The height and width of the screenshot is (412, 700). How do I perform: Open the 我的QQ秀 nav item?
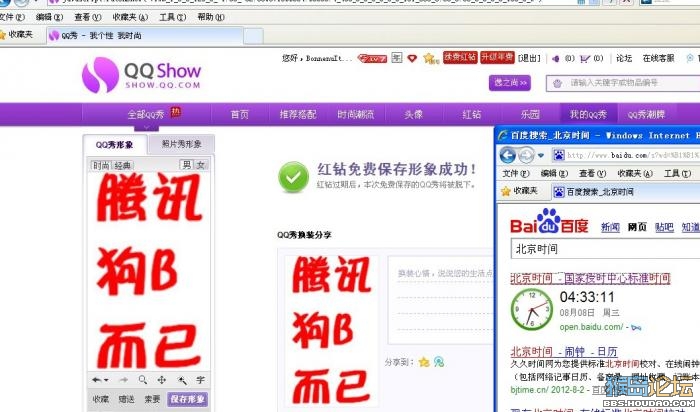click(x=588, y=115)
